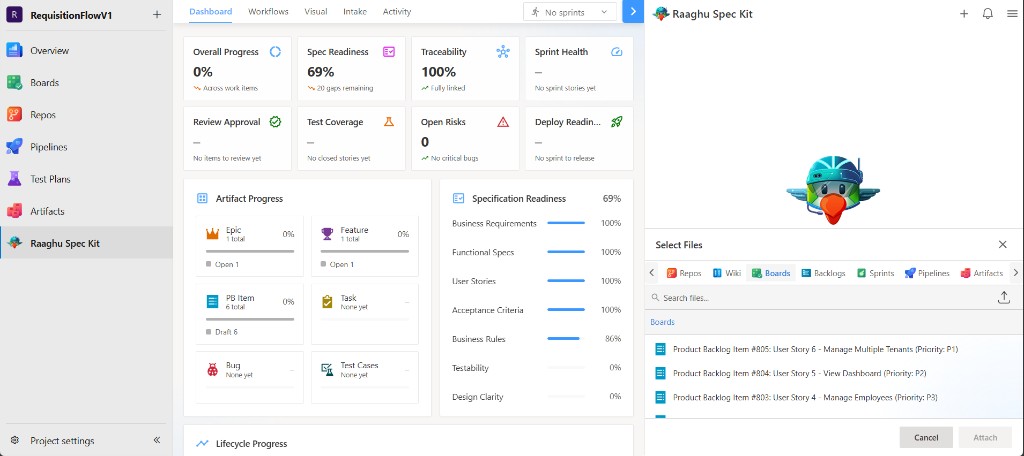This screenshot has width=1024, height=456.
Task: Click the Task clipboard icon
Action: [x=327, y=301]
